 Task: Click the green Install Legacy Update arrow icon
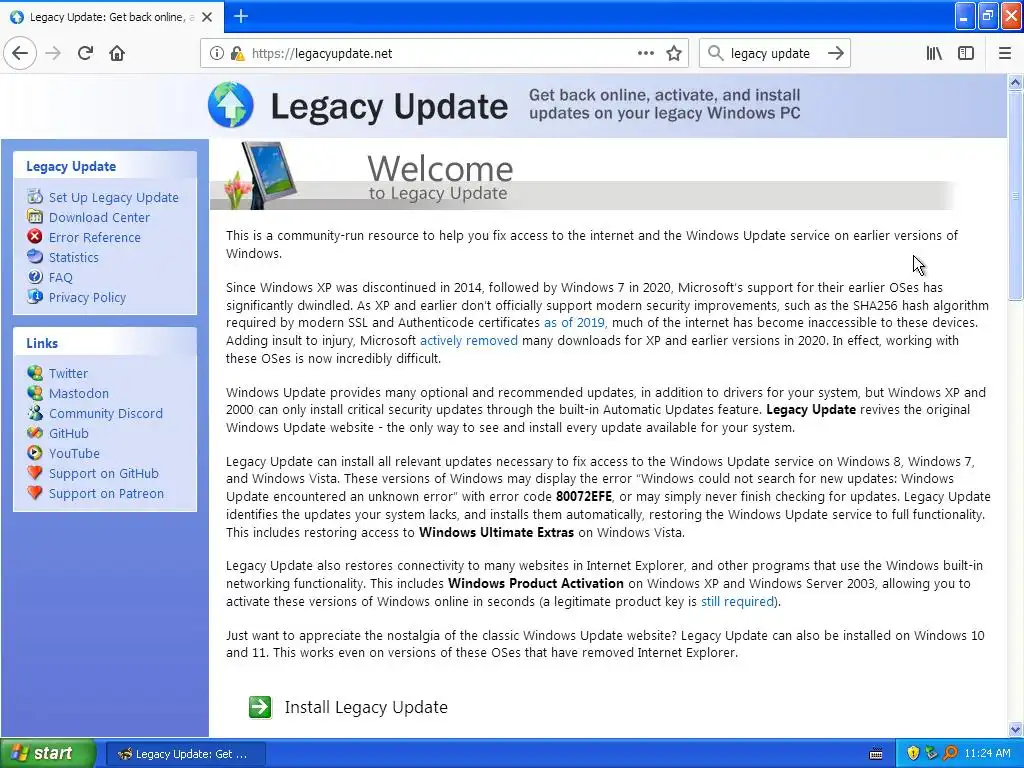pos(260,707)
